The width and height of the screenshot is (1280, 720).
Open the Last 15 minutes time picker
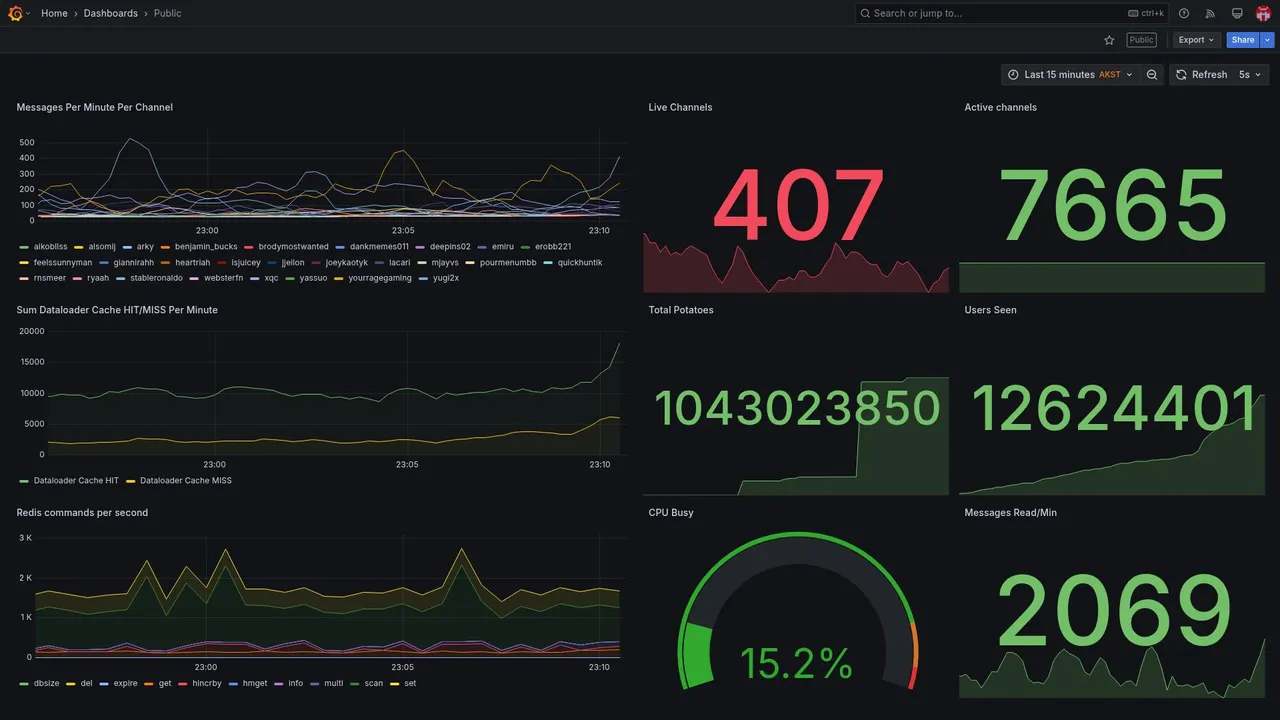tap(1070, 75)
